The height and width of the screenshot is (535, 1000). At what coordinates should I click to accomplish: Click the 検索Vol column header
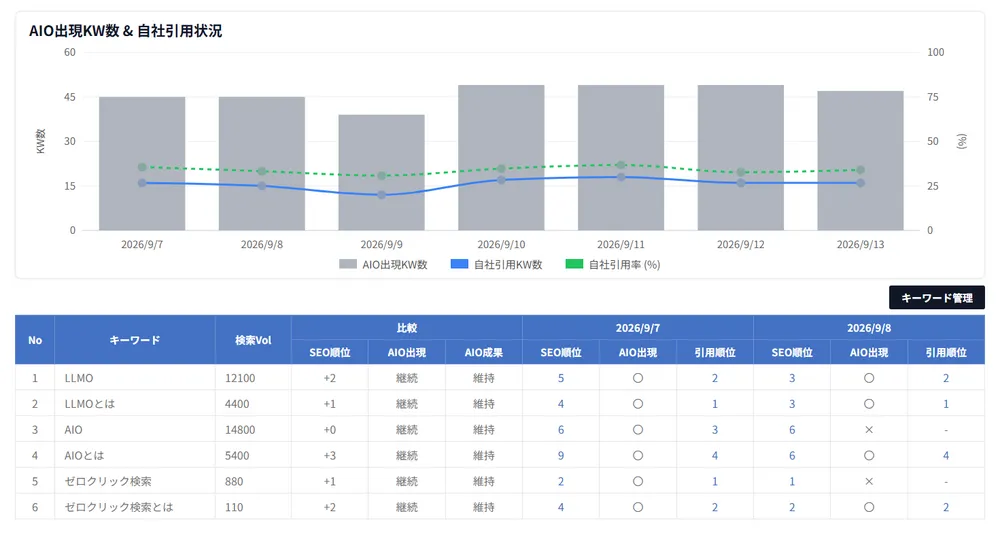(253, 340)
